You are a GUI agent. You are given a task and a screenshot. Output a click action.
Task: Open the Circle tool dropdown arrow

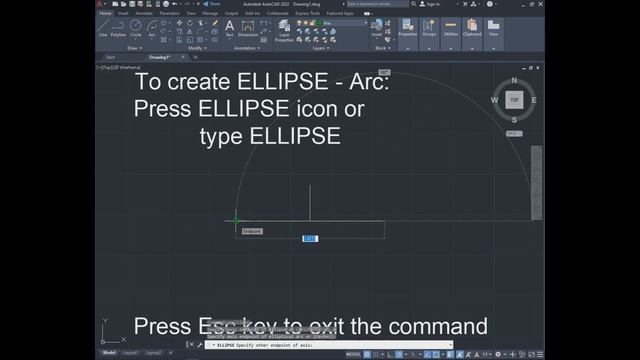coord(136,39)
